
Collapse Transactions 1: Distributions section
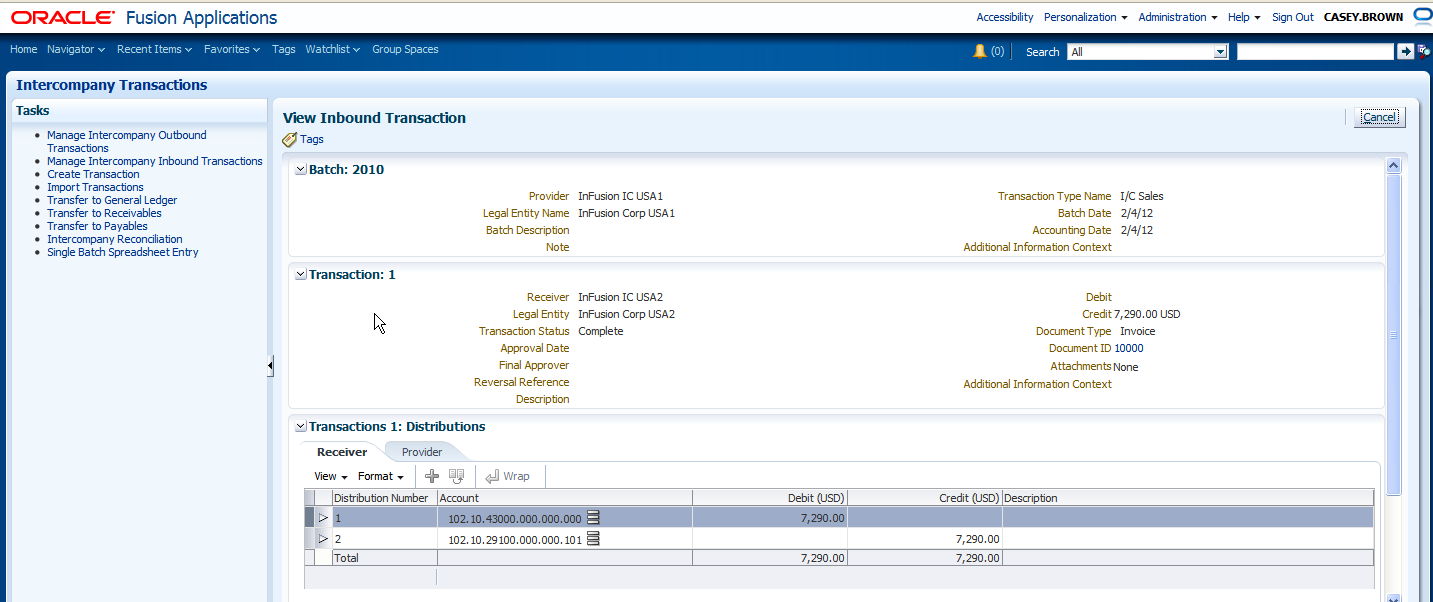coord(301,427)
